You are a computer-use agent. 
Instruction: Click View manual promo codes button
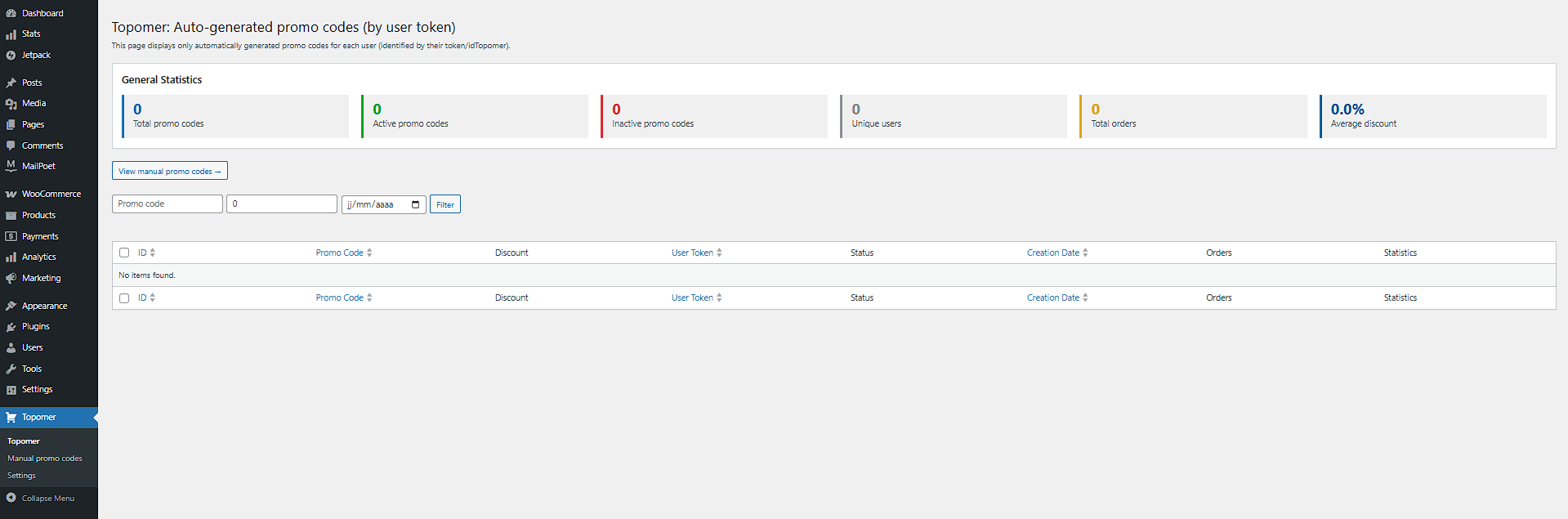click(x=170, y=171)
